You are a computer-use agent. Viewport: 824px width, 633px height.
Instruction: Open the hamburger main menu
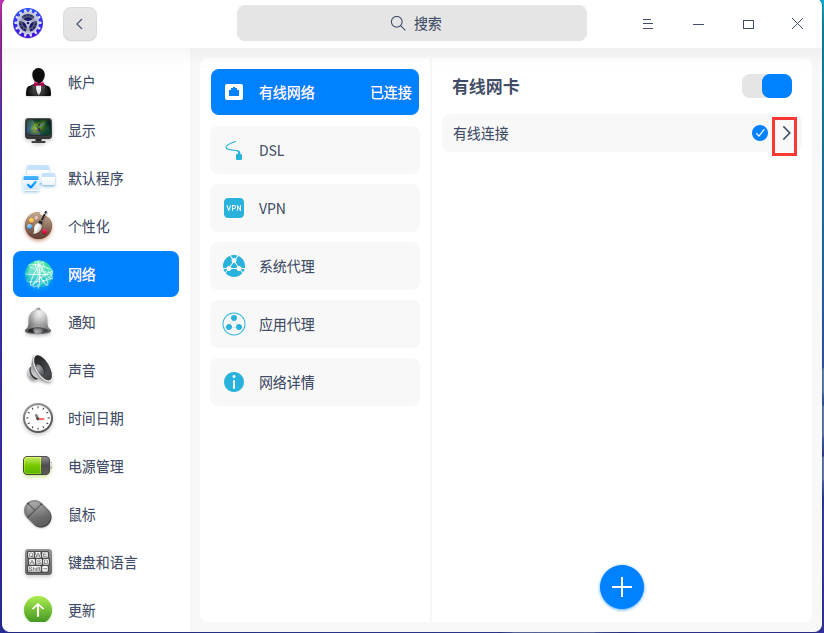[647, 24]
